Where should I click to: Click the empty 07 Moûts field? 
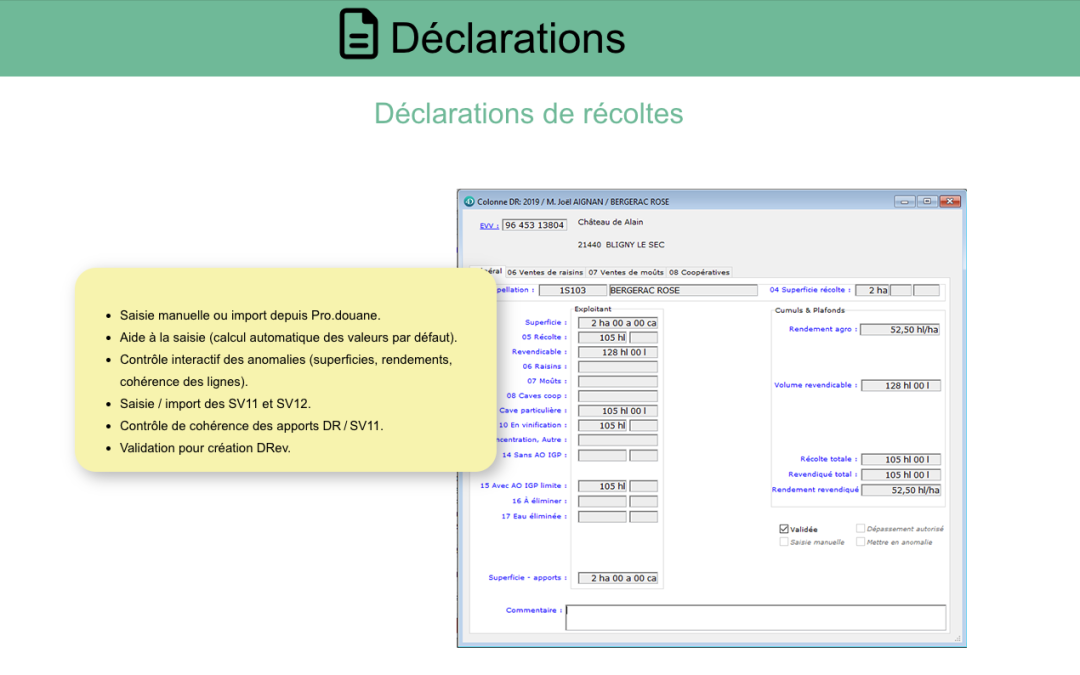coord(618,382)
